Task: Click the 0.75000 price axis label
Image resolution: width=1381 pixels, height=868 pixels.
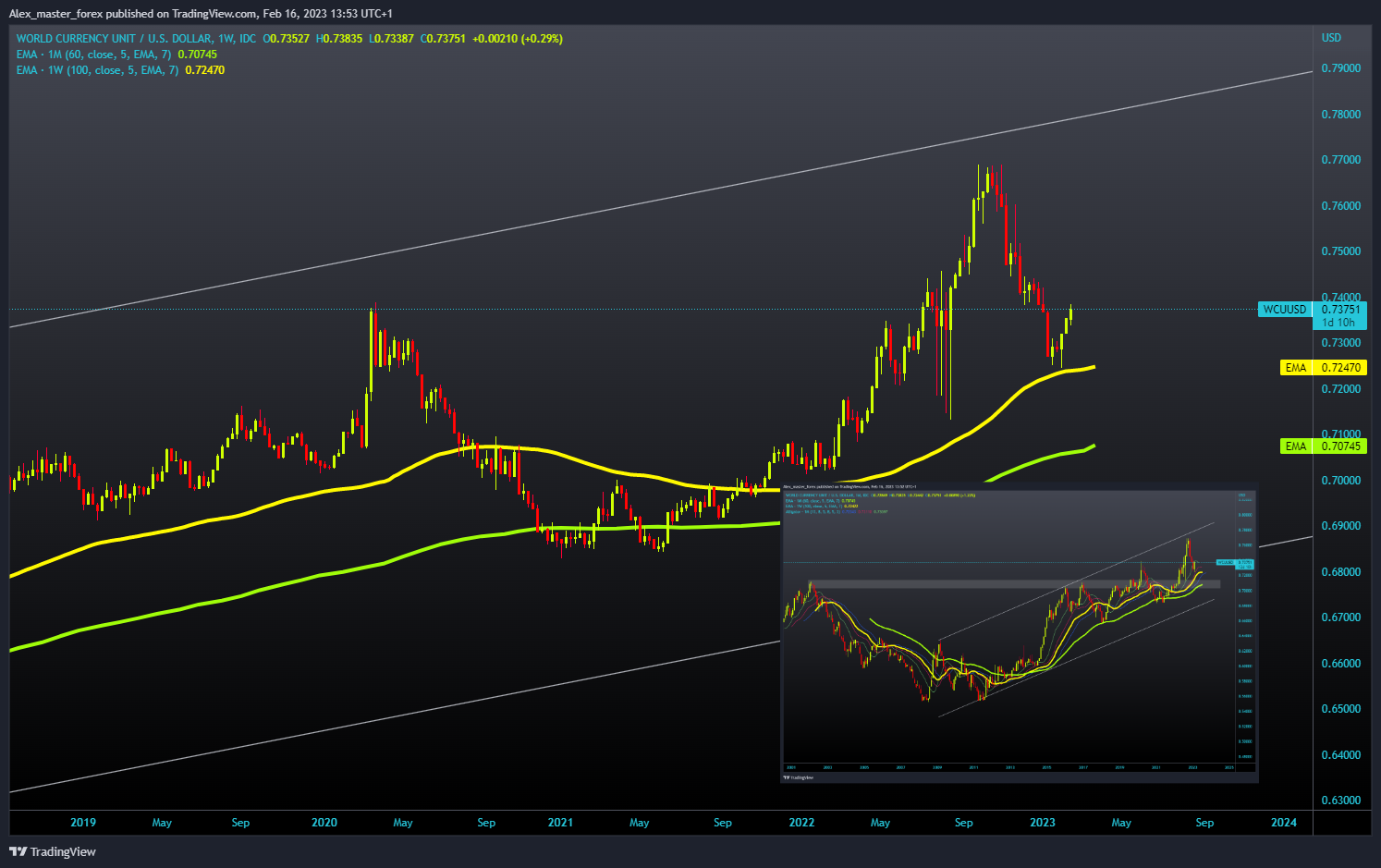Action: (x=1340, y=251)
